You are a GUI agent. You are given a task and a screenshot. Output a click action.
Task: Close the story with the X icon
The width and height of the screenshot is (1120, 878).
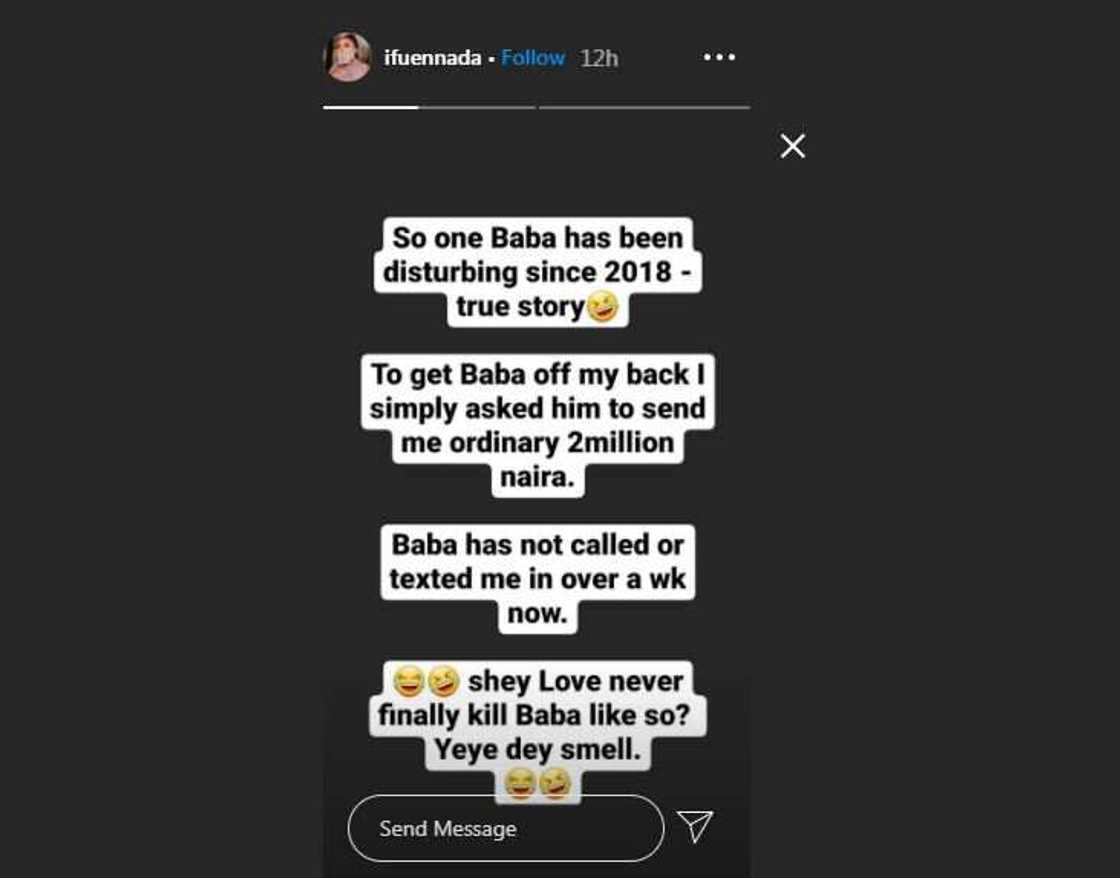792,146
